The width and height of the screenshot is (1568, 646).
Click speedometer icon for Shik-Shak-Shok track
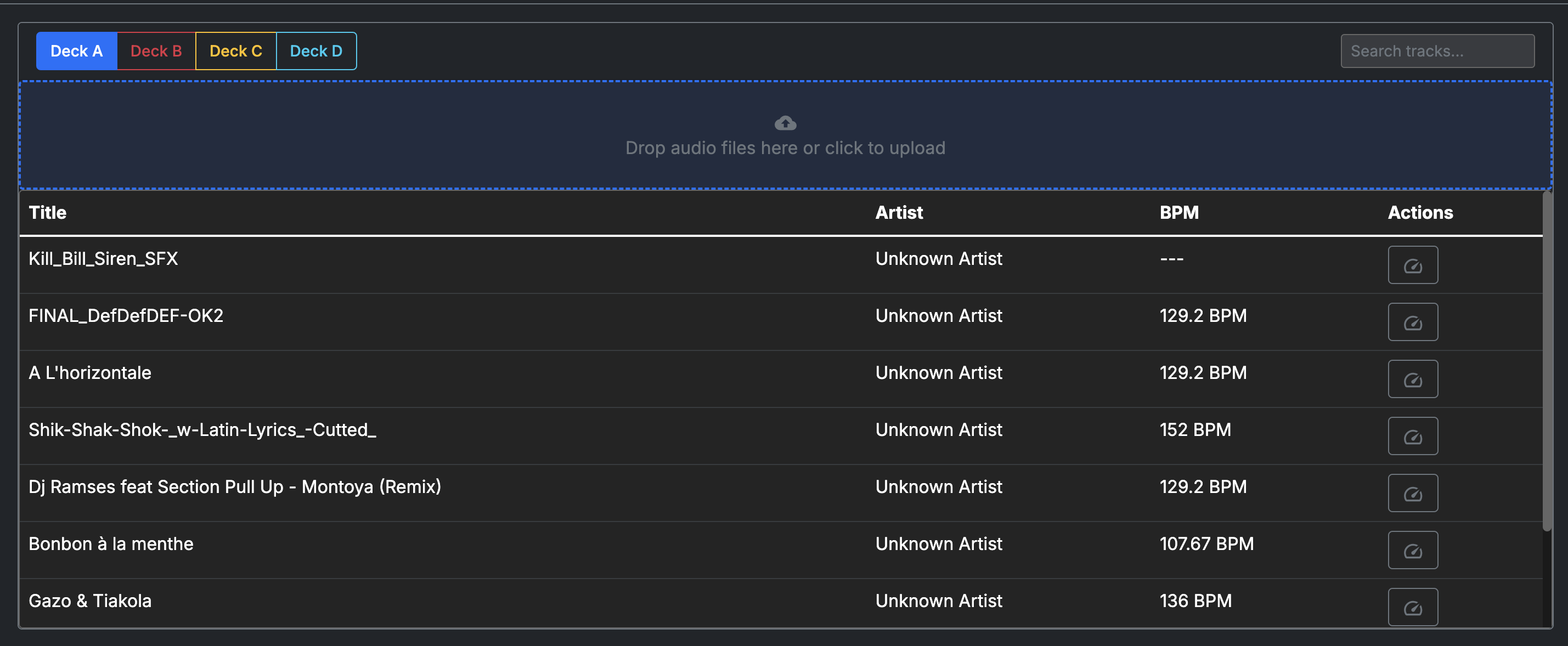tap(1412, 436)
